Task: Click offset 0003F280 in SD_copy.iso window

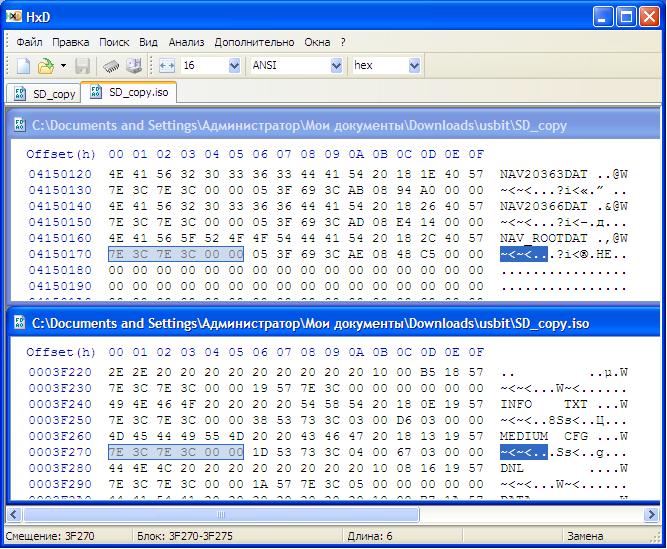Action: tap(60, 468)
